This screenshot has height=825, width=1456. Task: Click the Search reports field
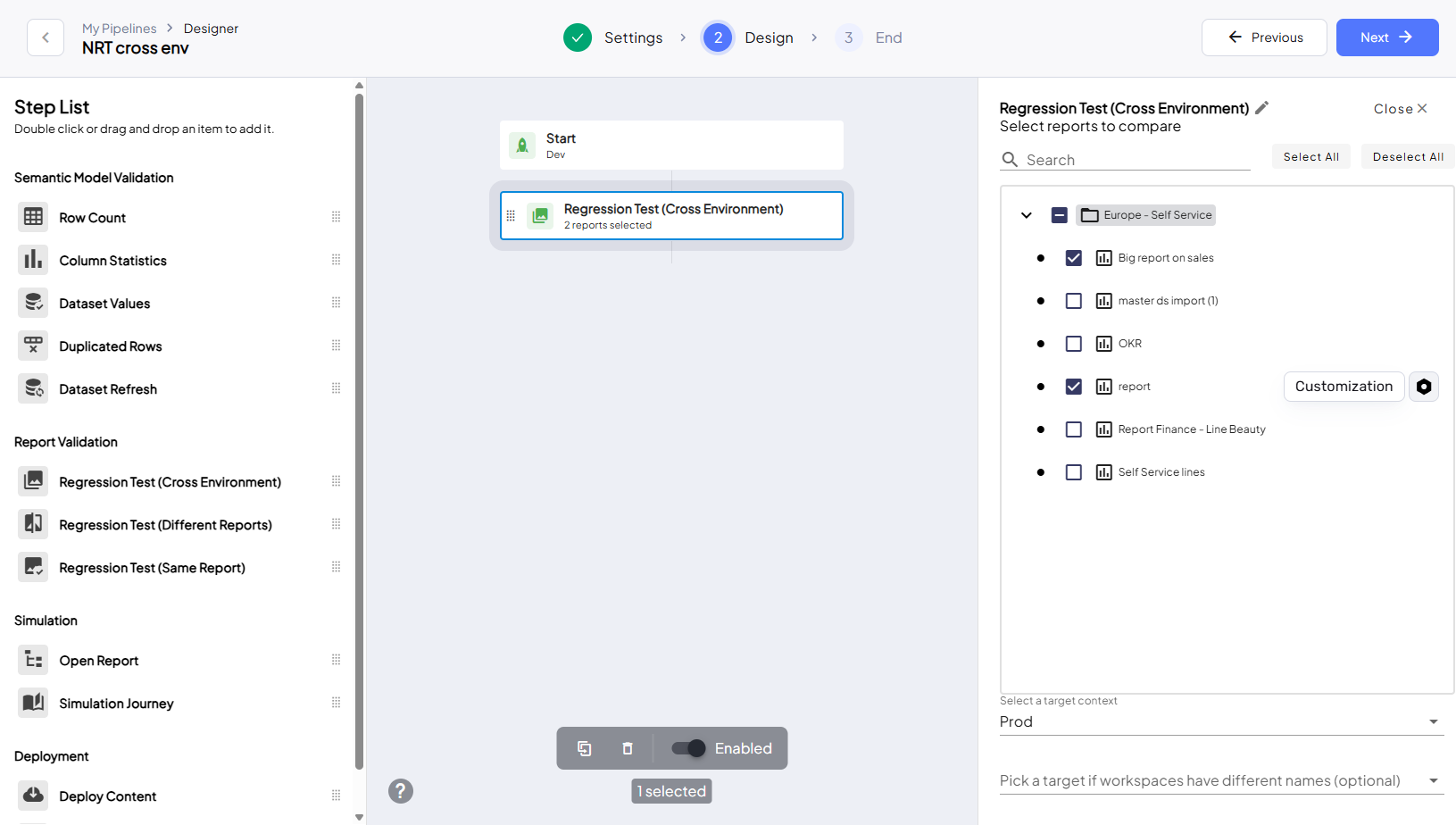pos(1125,160)
